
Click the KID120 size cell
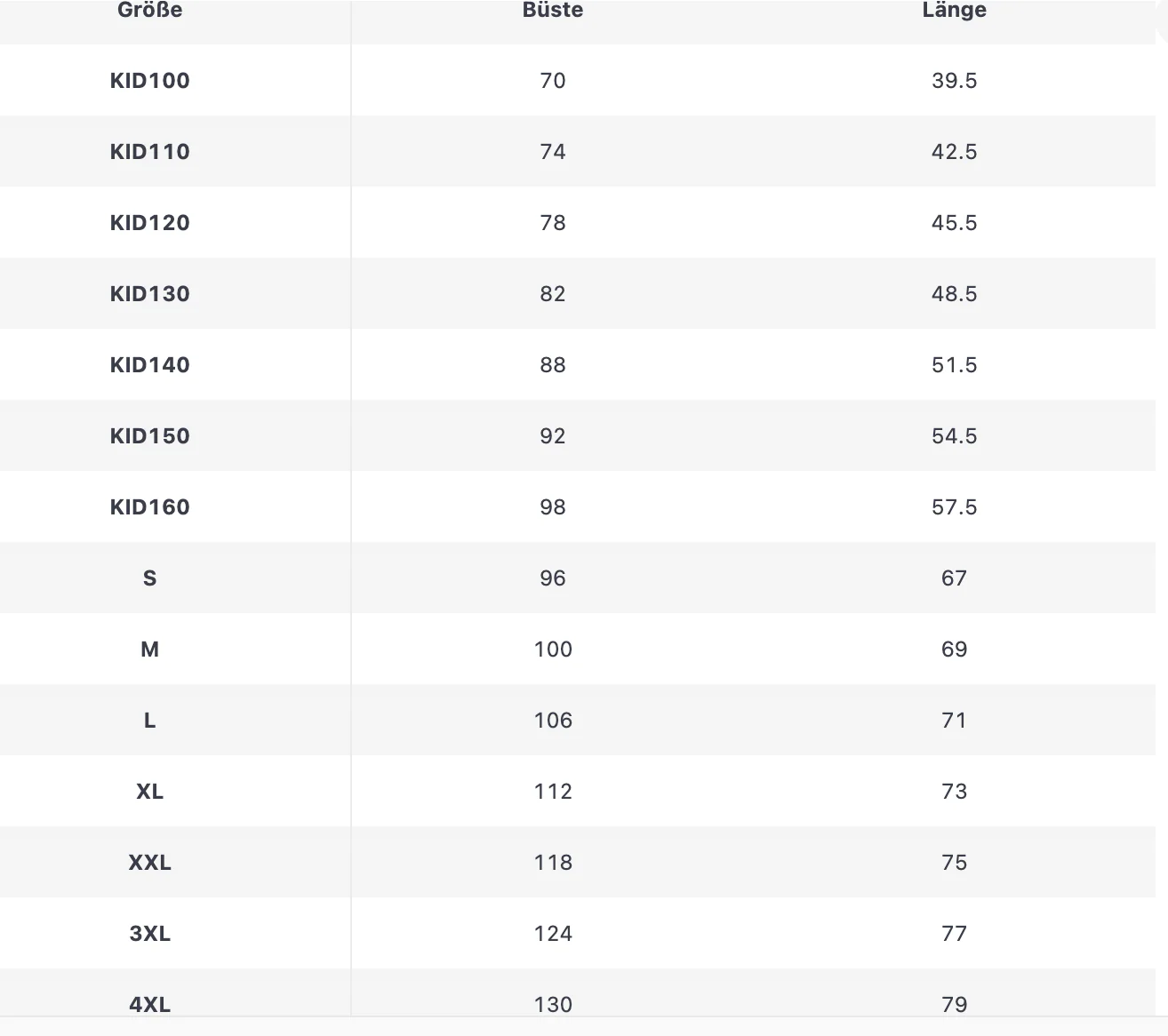pos(149,222)
